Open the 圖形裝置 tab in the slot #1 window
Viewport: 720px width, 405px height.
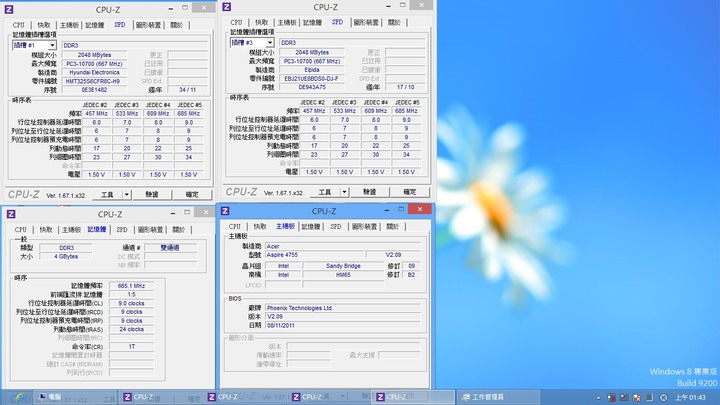click(x=148, y=25)
